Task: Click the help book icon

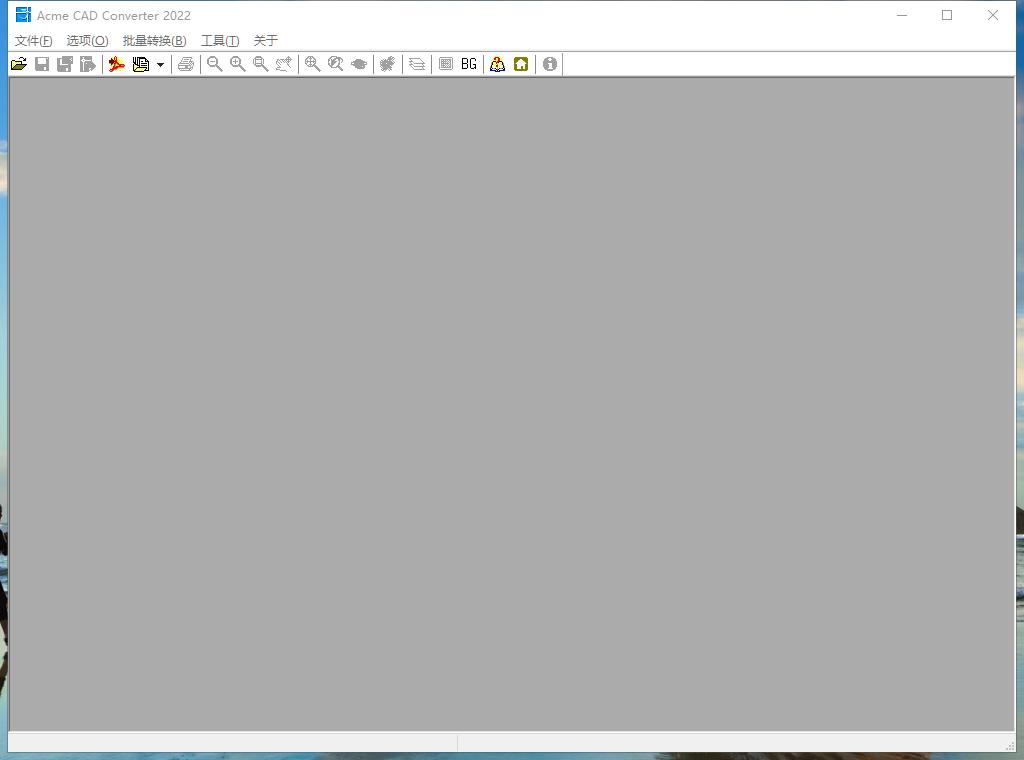Action: (497, 64)
